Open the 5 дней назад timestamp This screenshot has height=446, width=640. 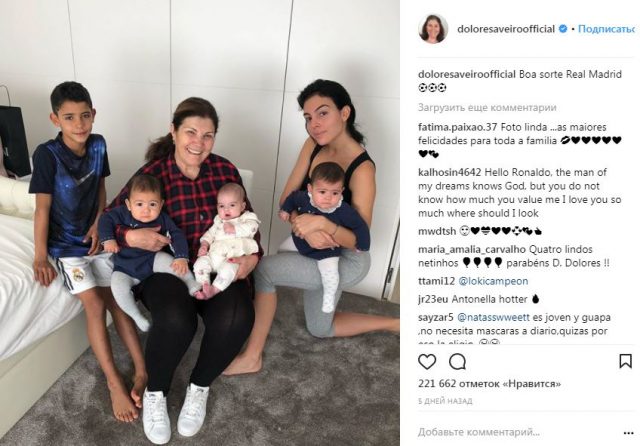(x=445, y=401)
